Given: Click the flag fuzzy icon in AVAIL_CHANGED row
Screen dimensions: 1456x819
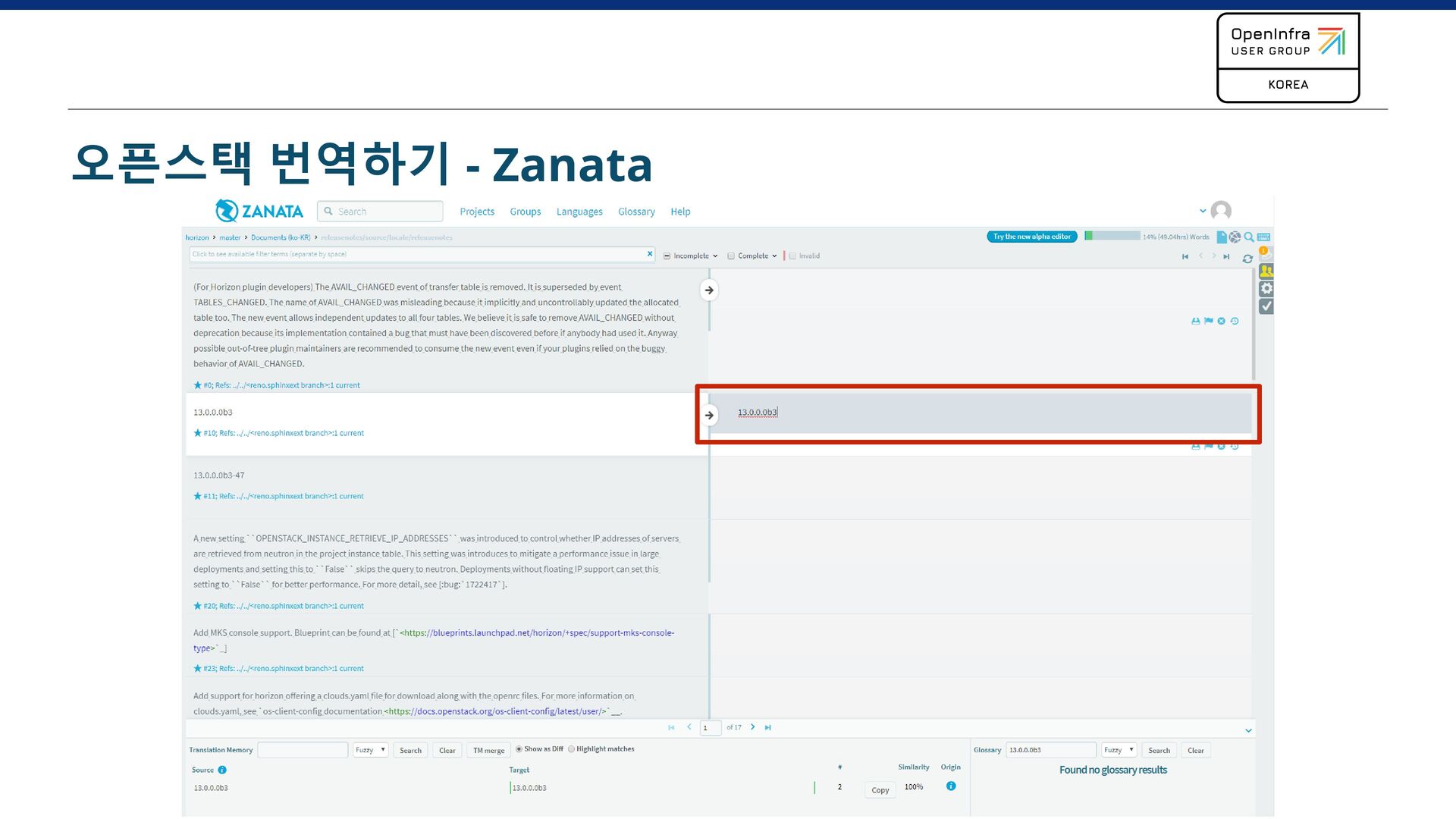Looking at the screenshot, I should 1209,322.
